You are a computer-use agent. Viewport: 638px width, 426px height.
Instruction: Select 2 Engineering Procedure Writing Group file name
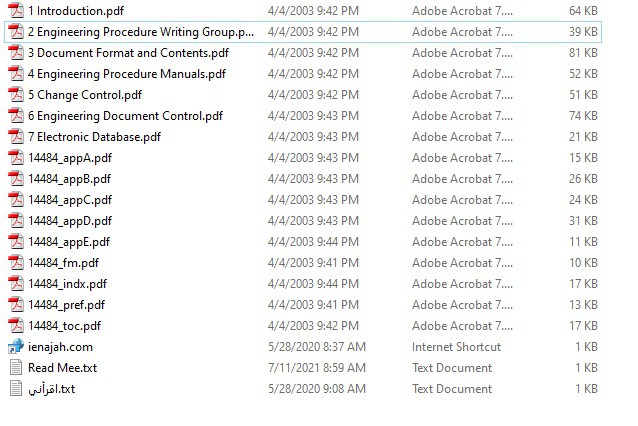pyautogui.click(x=141, y=31)
